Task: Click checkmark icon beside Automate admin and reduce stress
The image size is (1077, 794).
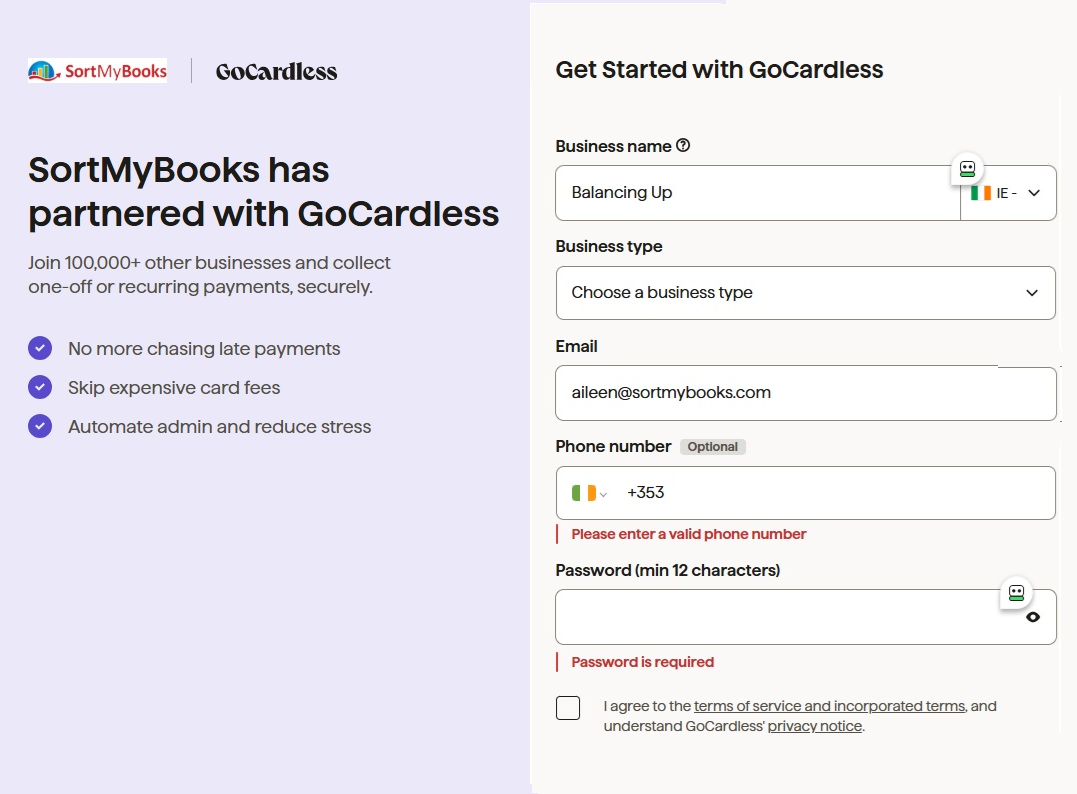Action: [x=40, y=427]
